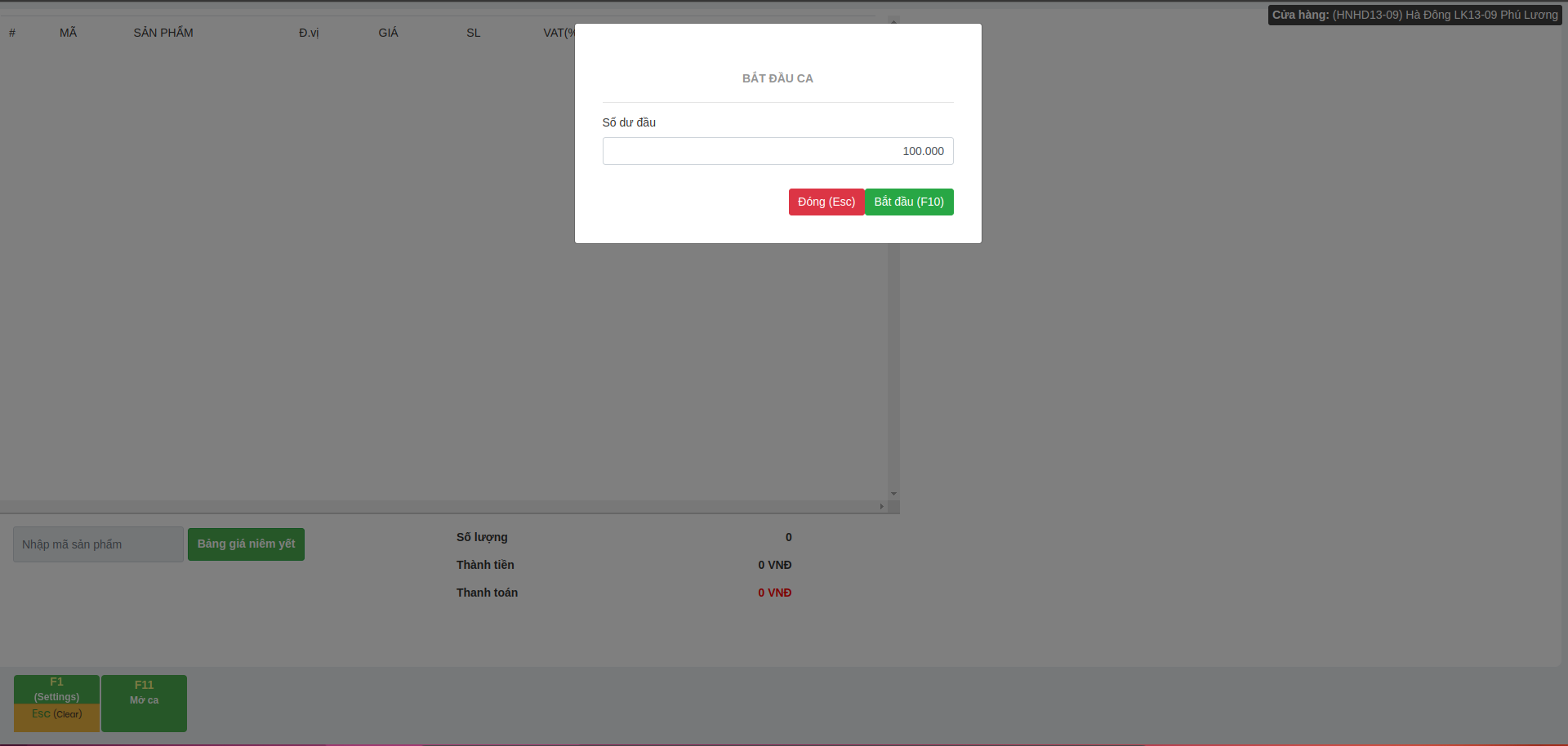
Task: Select the F11 Mở ca tile
Action: click(x=144, y=703)
